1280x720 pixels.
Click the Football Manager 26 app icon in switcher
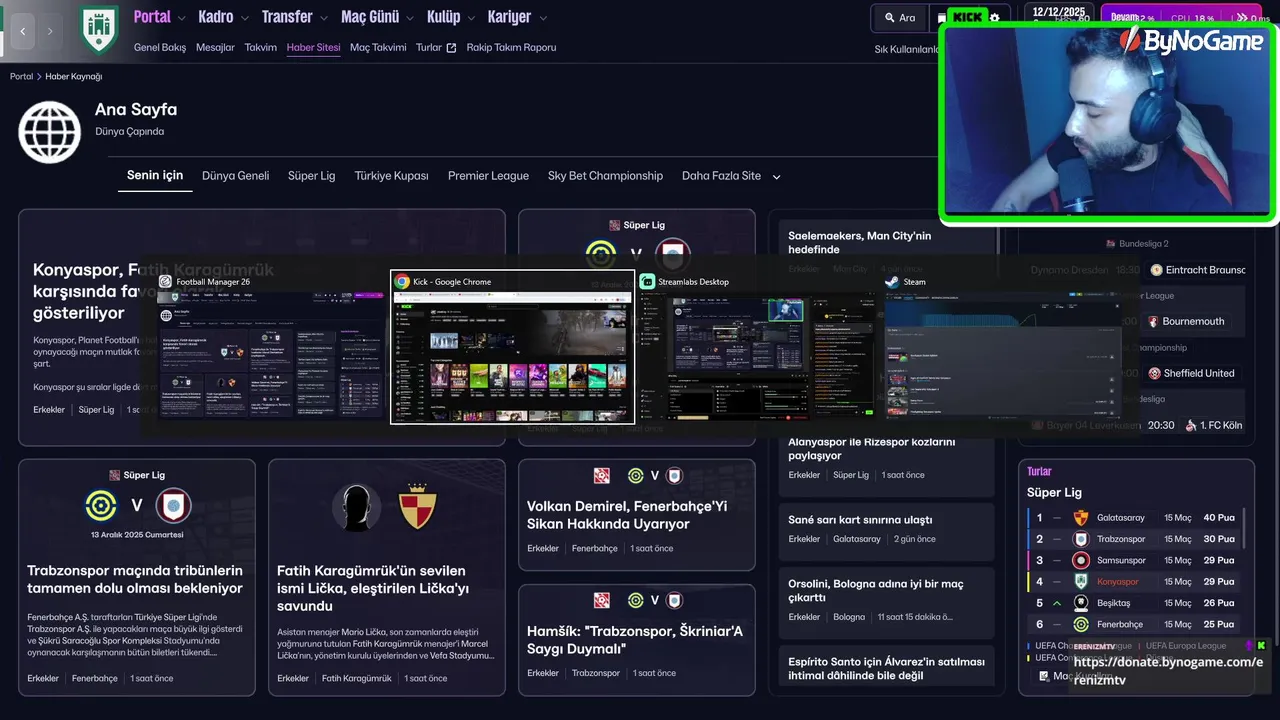click(x=165, y=282)
